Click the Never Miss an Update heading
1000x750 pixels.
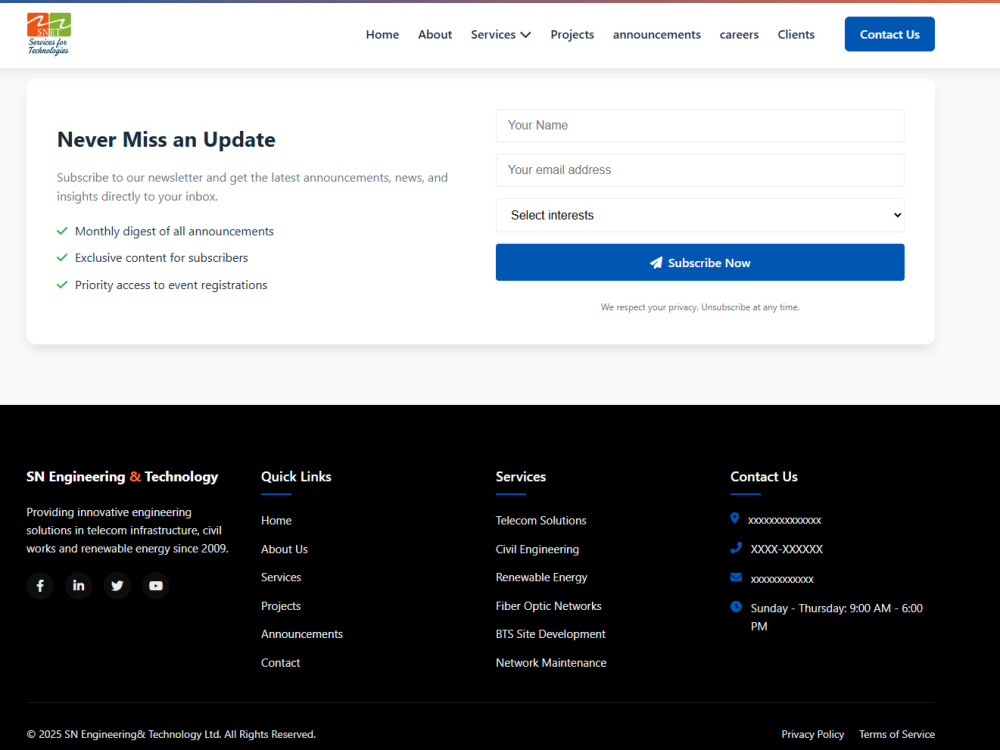click(x=166, y=140)
